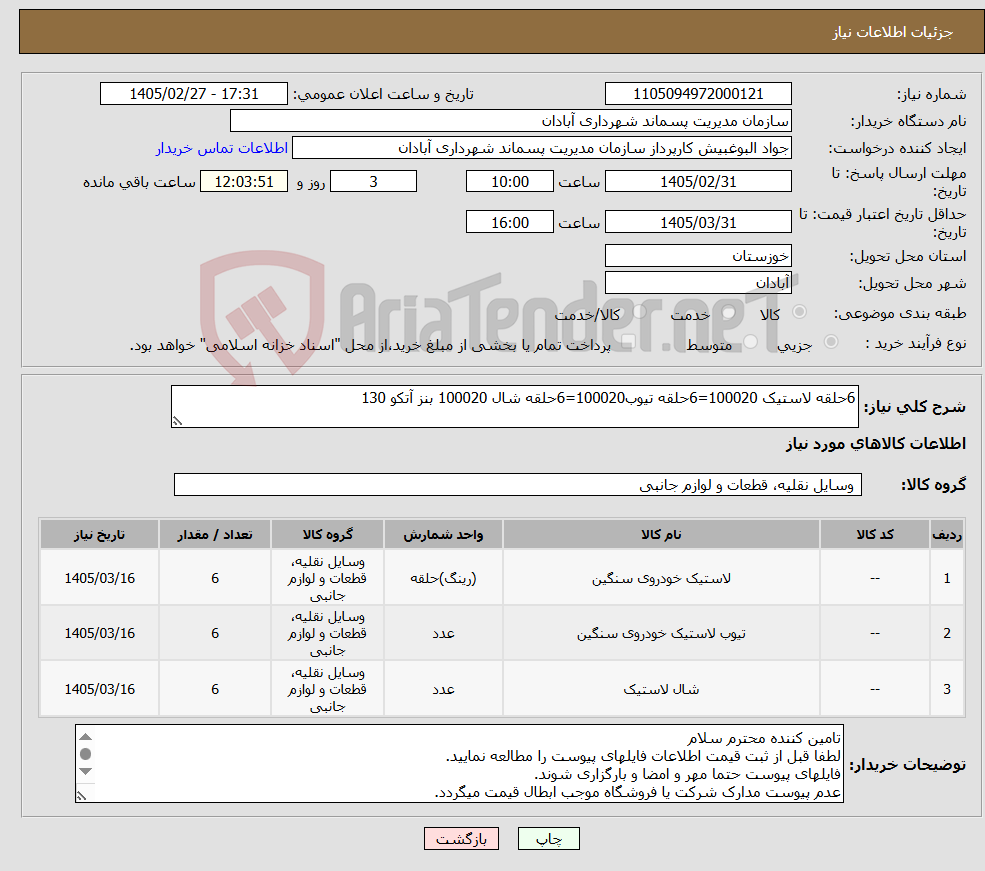Click the page header جزئیات اطلاعات نیاز
Screen dimensions: 985x871
[893, 32]
